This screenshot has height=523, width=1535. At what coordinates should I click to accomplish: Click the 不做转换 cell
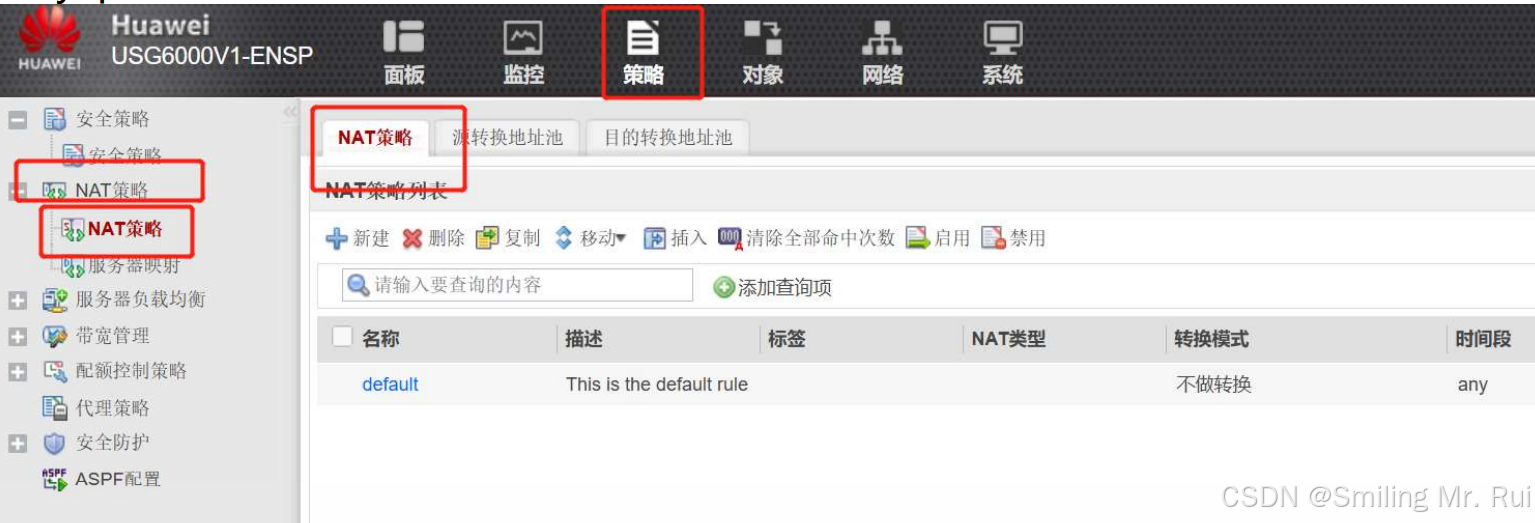(1213, 385)
